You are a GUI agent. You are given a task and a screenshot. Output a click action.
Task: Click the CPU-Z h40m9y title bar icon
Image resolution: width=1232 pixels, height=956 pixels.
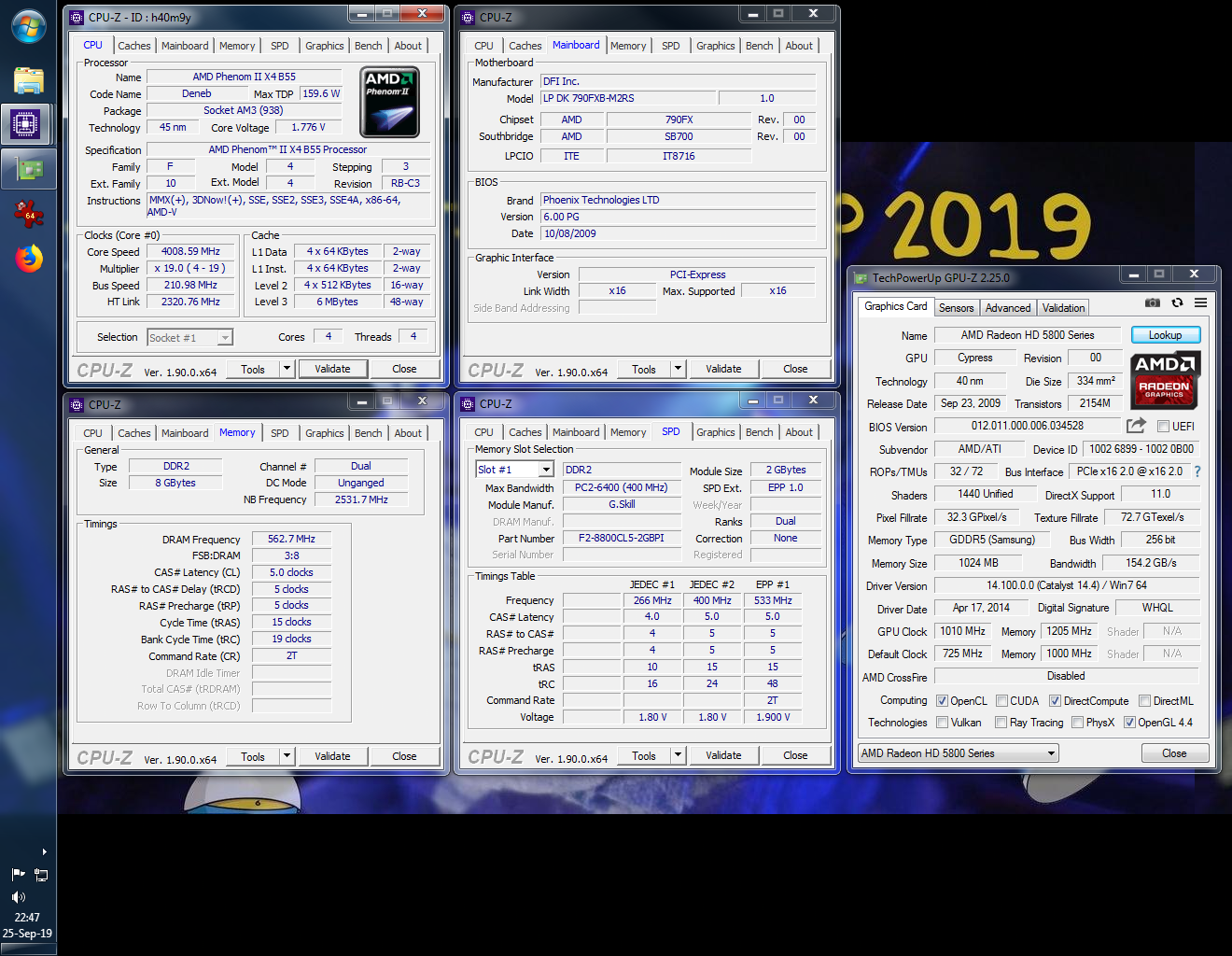coord(77,17)
